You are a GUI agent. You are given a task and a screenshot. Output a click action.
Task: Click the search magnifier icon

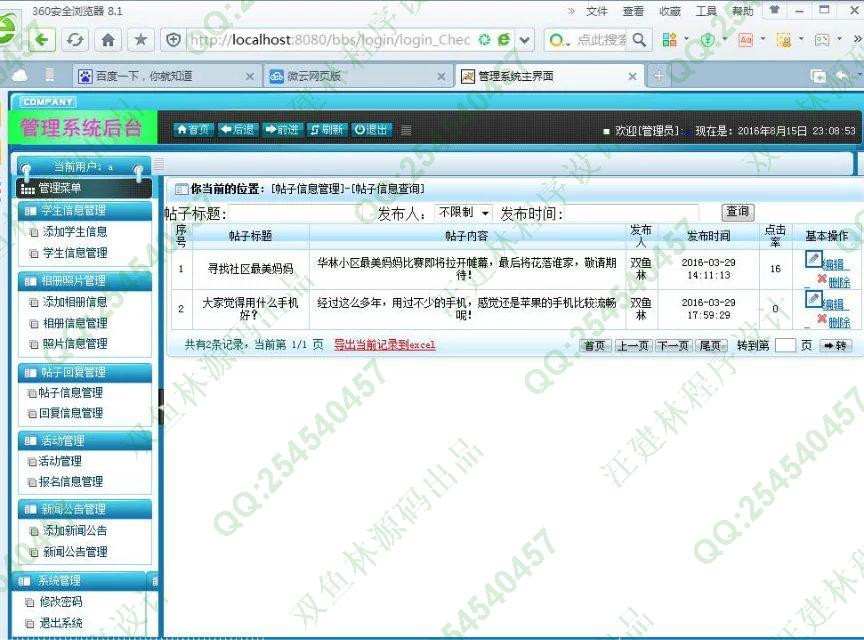(x=639, y=40)
